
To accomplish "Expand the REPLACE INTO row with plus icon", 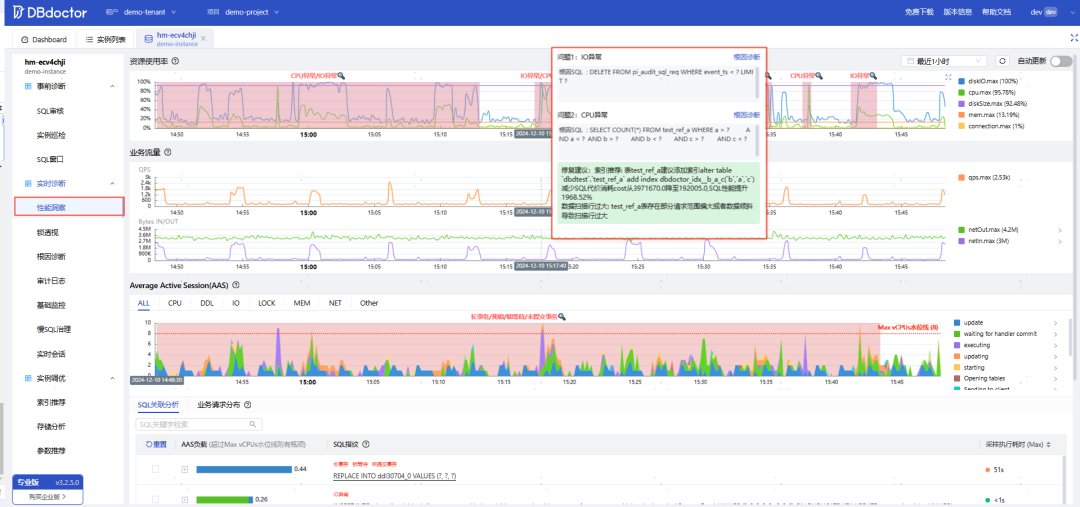I will [185, 469].
